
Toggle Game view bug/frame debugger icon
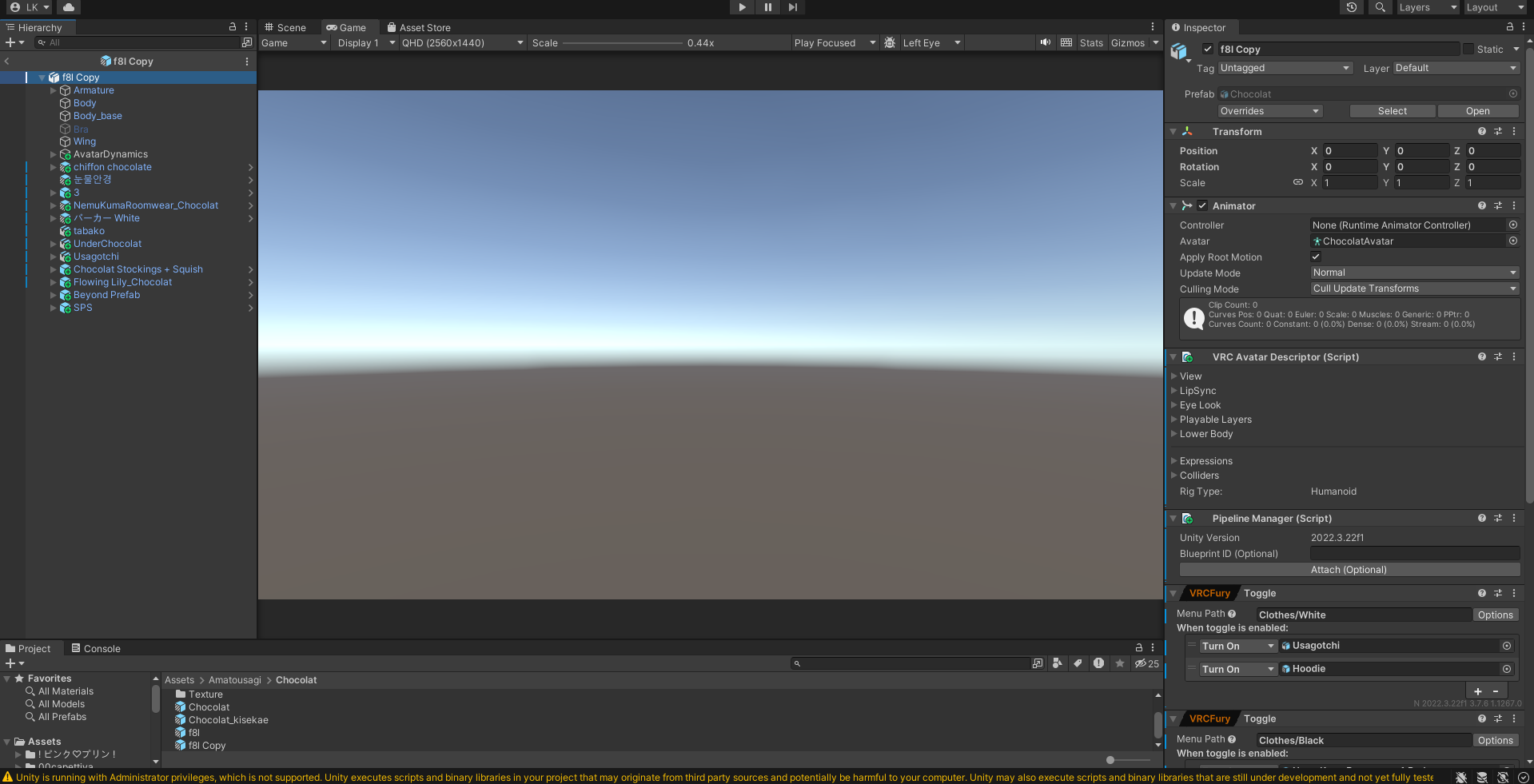click(x=890, y=42)
